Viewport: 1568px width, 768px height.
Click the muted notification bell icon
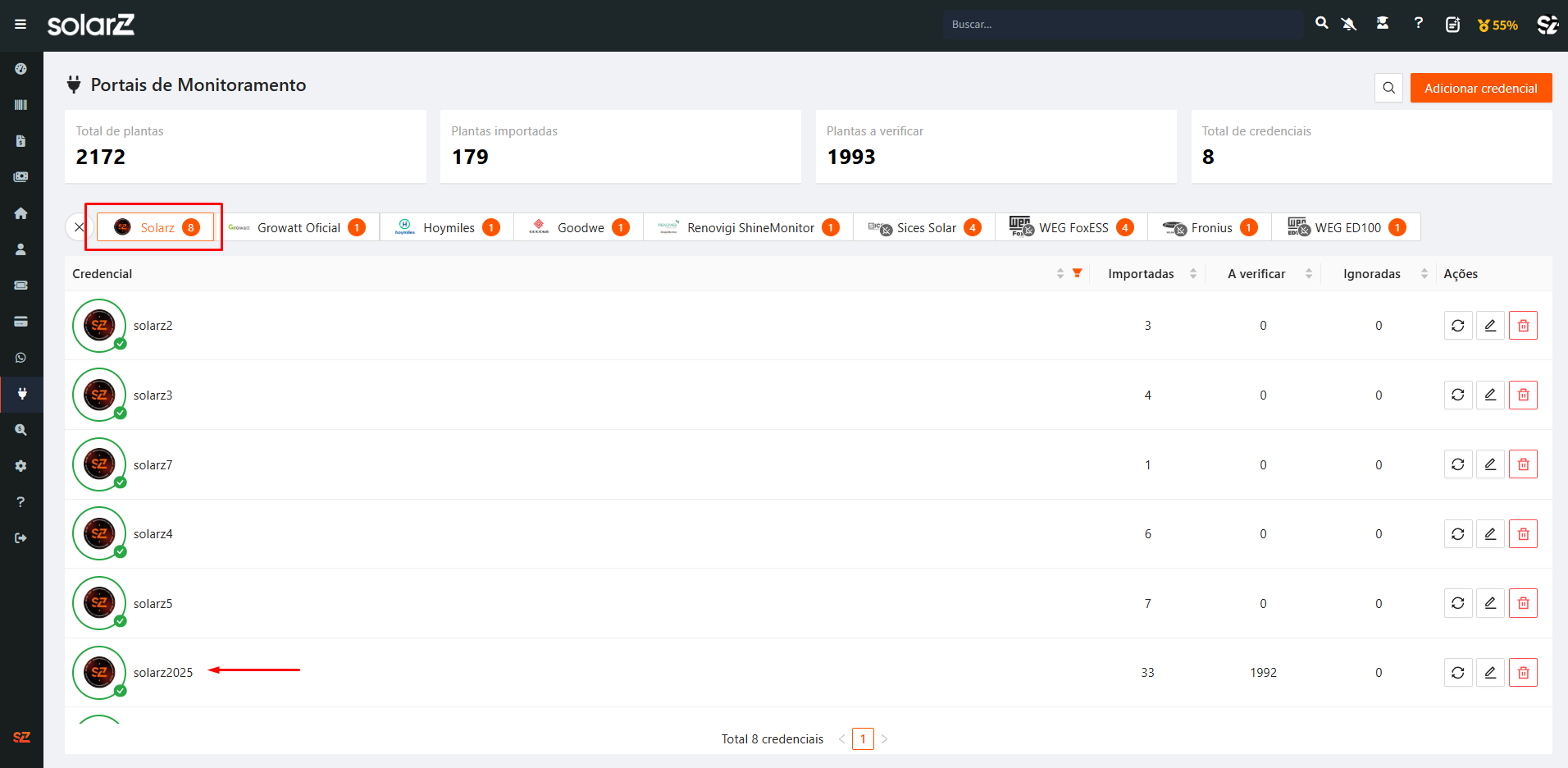(1349, 25)
